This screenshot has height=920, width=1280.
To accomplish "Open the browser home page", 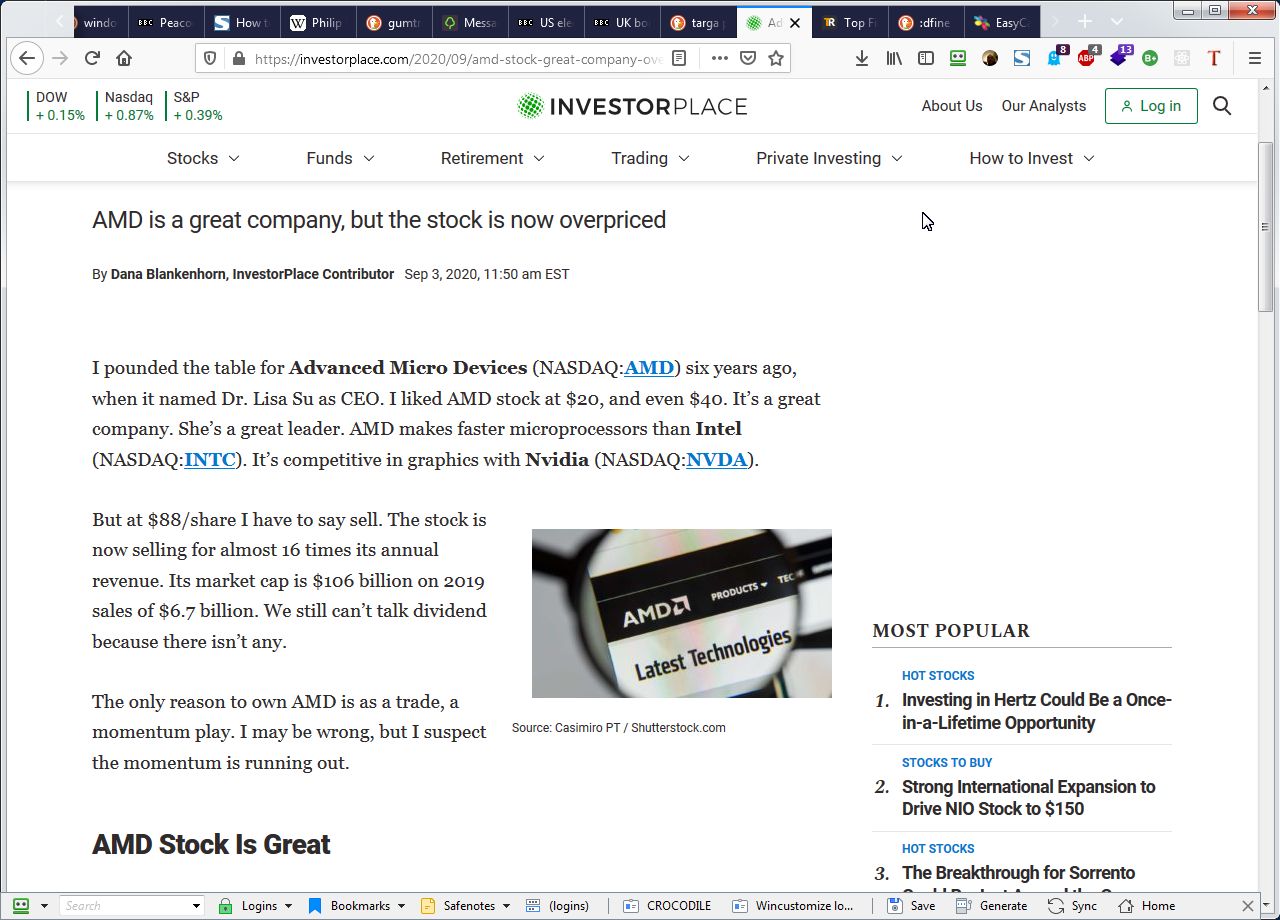I will click(x=124, y=58).
